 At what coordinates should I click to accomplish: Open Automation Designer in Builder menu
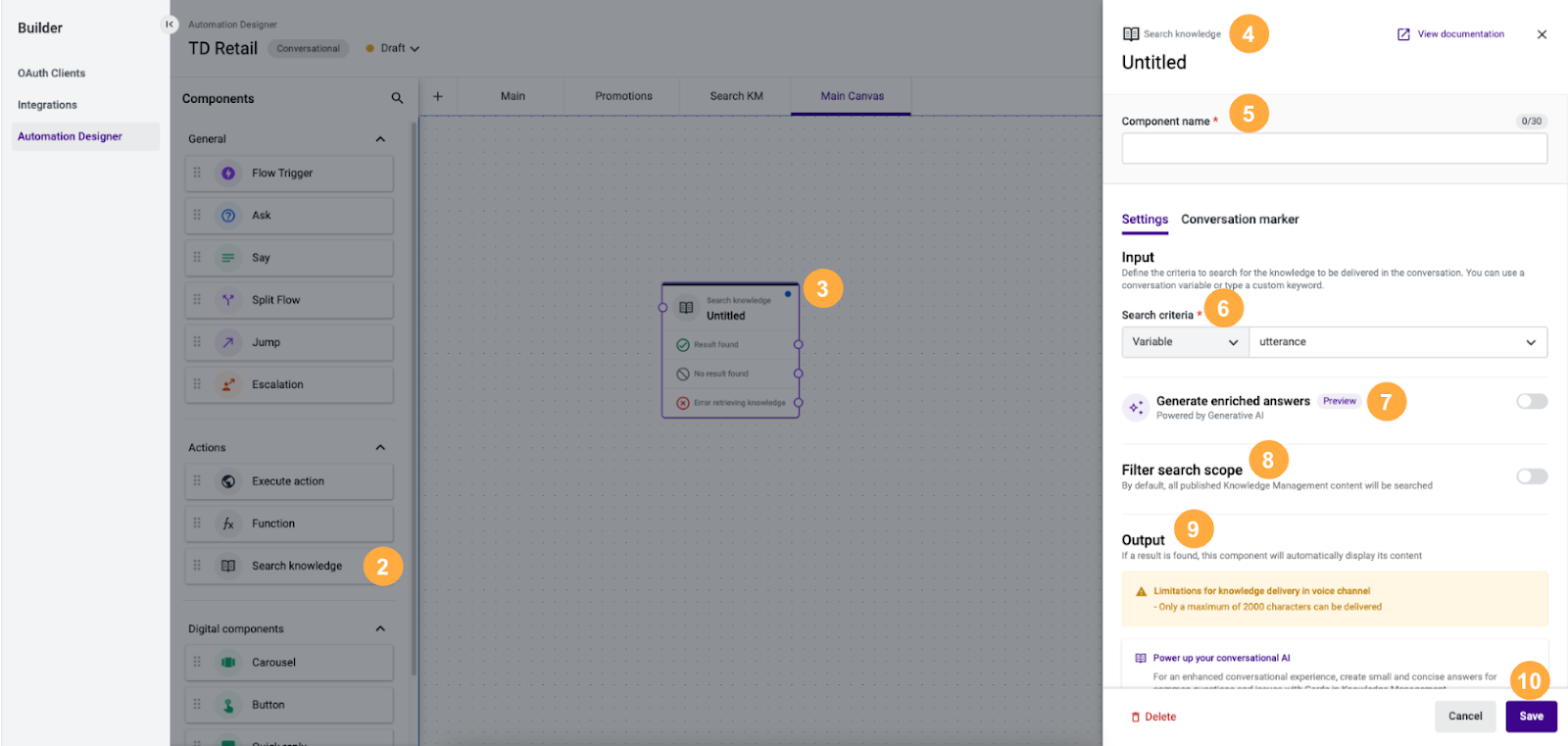85,136
